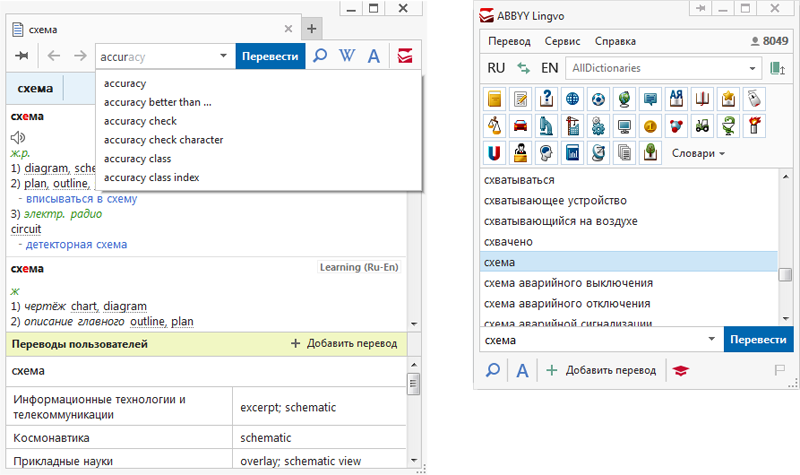Click Добавить перевод in main window
The width and height of the screenshot is (800, 475).
601,370
